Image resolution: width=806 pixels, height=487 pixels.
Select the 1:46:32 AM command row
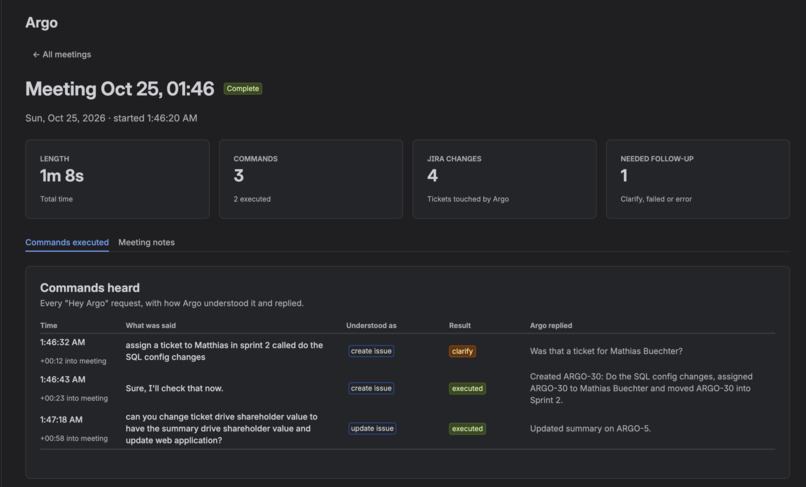[x=407, y=351]
